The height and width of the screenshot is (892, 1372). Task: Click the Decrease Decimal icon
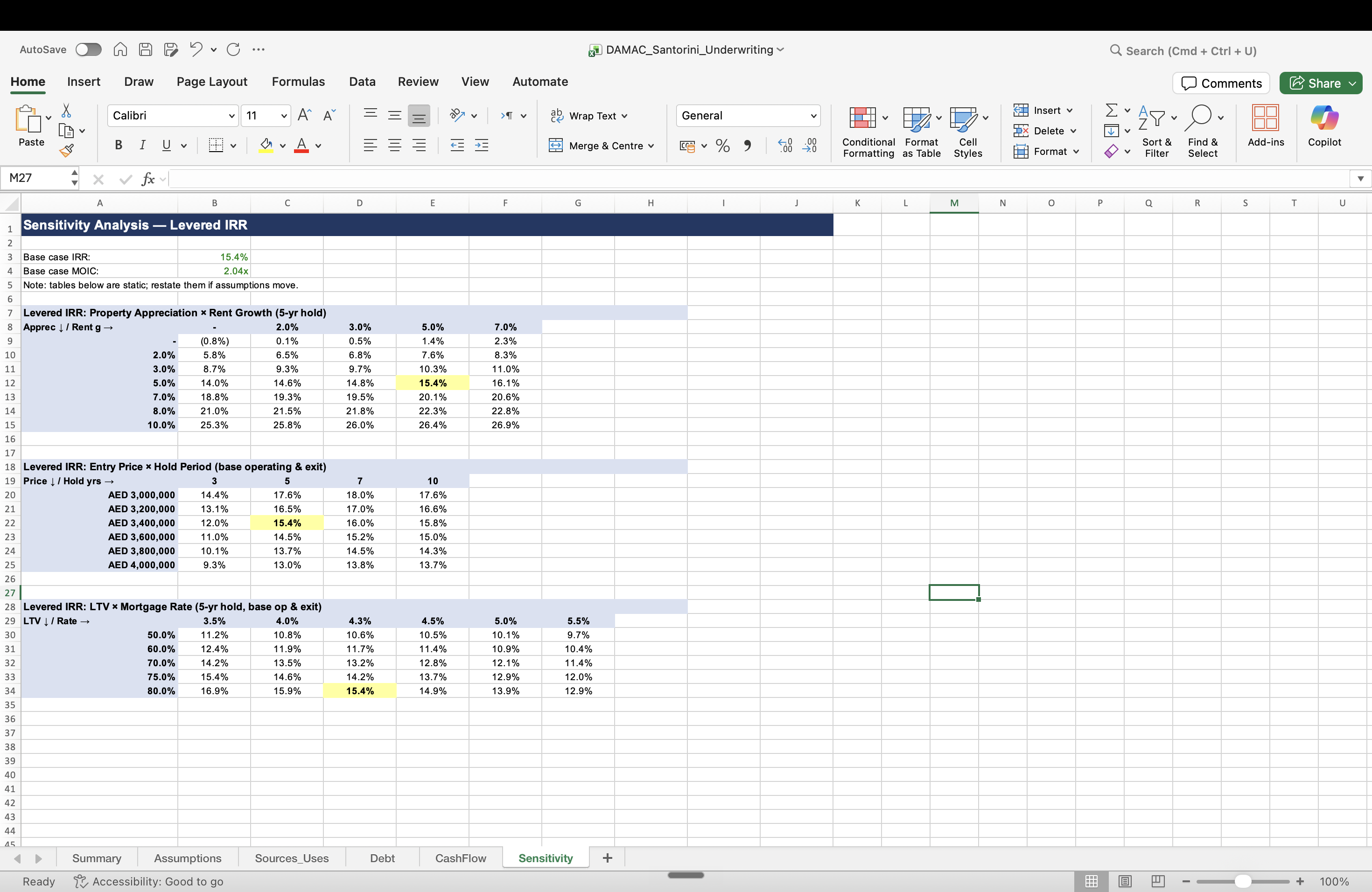(x=809, y=146)
